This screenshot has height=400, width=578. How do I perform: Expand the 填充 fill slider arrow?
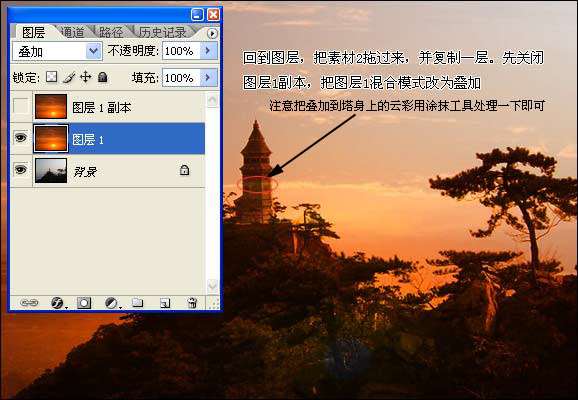coord(209,77)
